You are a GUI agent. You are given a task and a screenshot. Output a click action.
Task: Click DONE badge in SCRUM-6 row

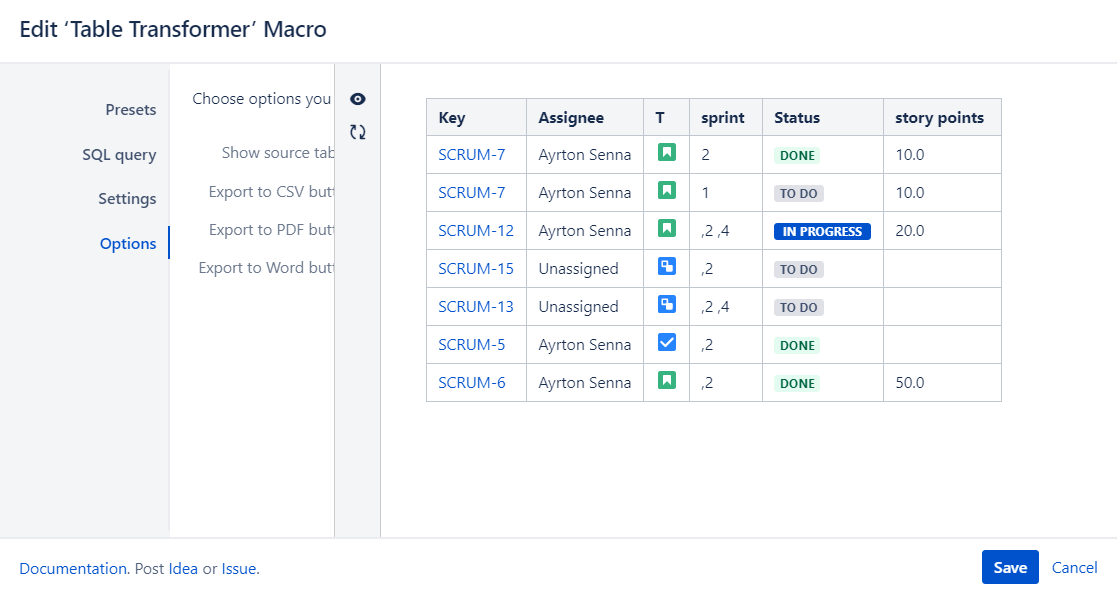coord(797,383)
